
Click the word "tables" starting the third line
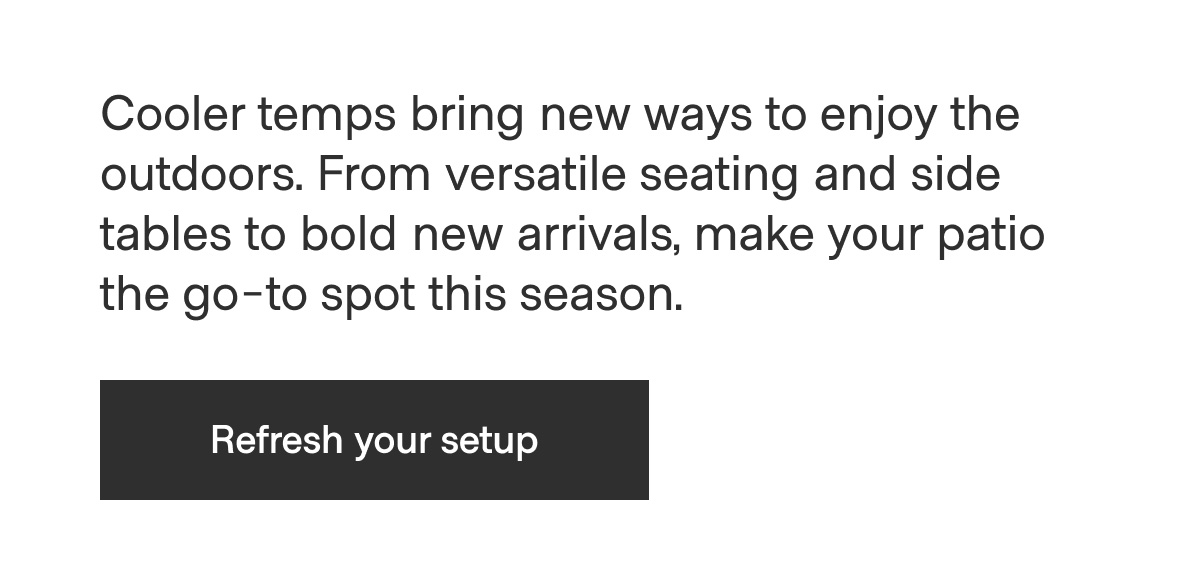162,235
